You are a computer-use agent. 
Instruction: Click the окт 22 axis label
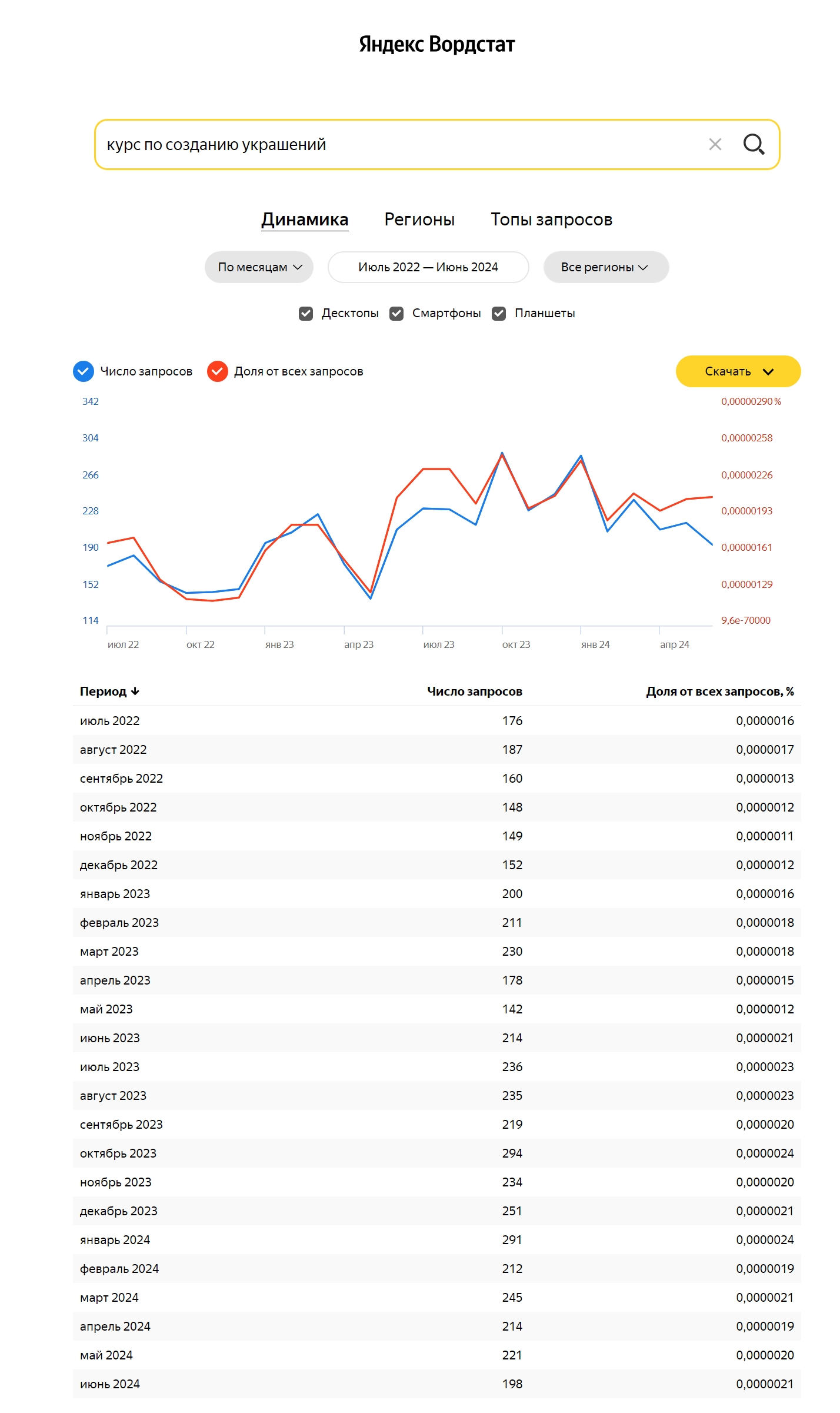pyautogui.click(x=201, y=644)
